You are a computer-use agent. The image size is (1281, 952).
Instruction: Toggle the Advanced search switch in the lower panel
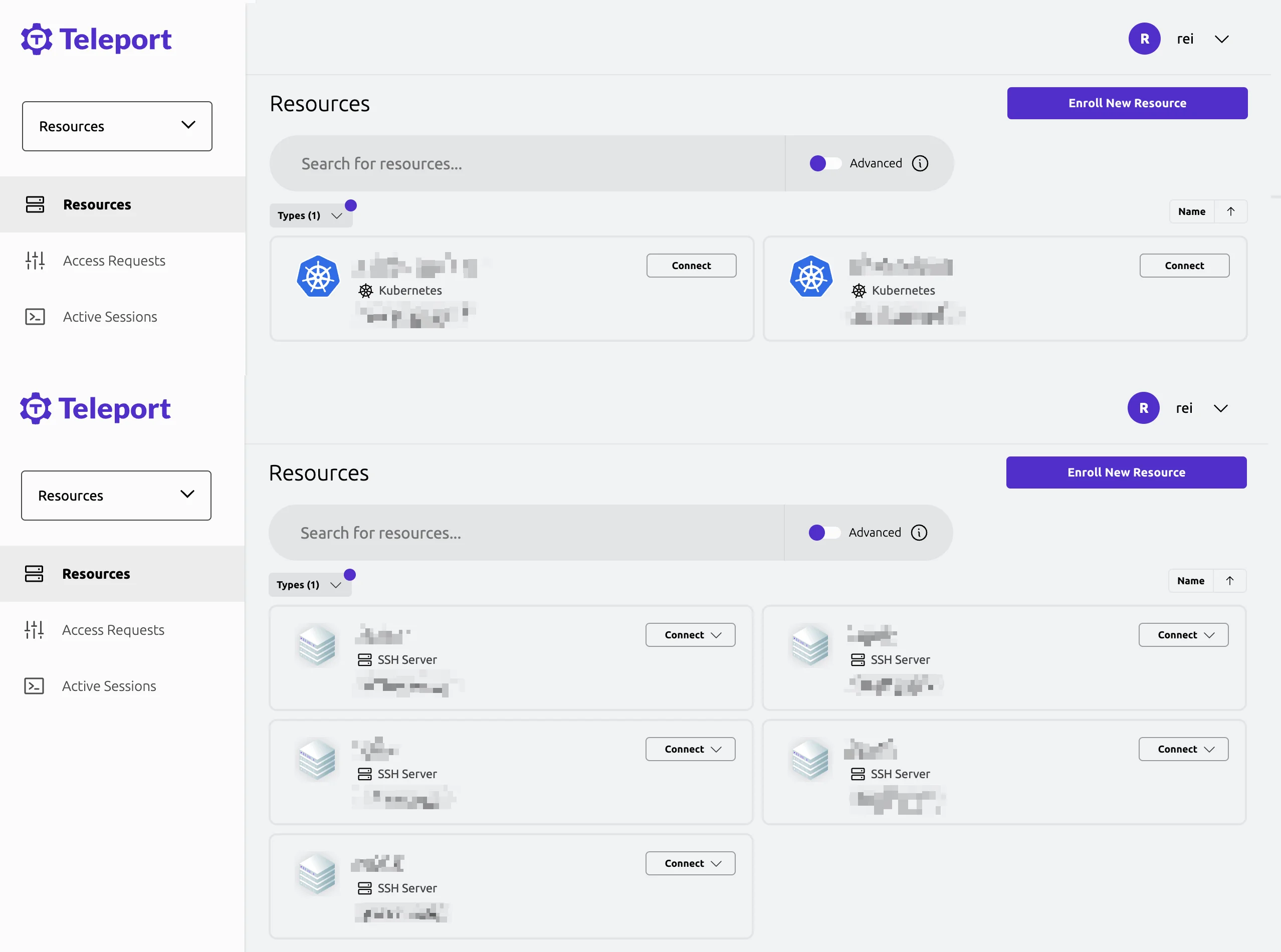coord(823,533)
